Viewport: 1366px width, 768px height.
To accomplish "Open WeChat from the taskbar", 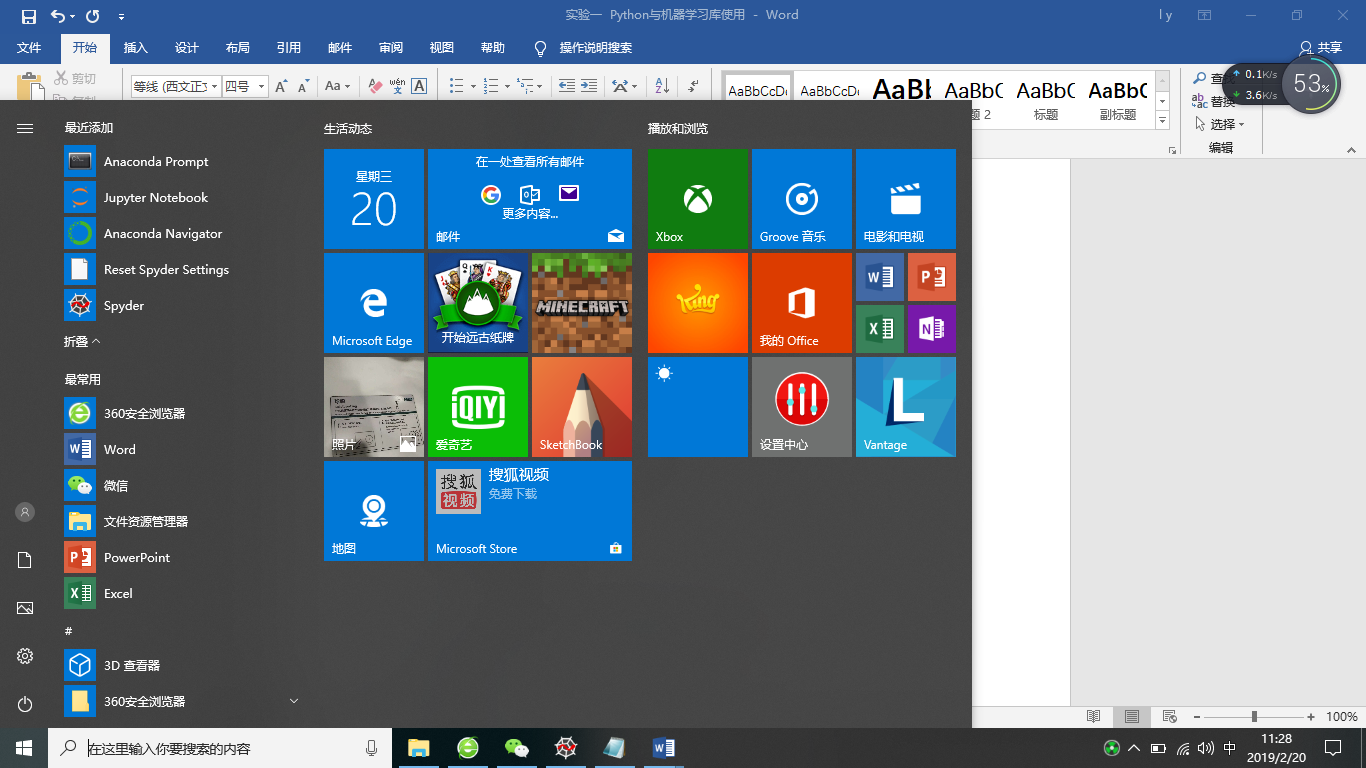I will pyautogui.click(x=516, y=747).
